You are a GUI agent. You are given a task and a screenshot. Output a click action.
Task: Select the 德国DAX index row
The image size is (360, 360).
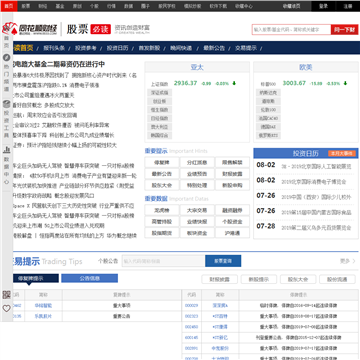[x=268, y=127]
